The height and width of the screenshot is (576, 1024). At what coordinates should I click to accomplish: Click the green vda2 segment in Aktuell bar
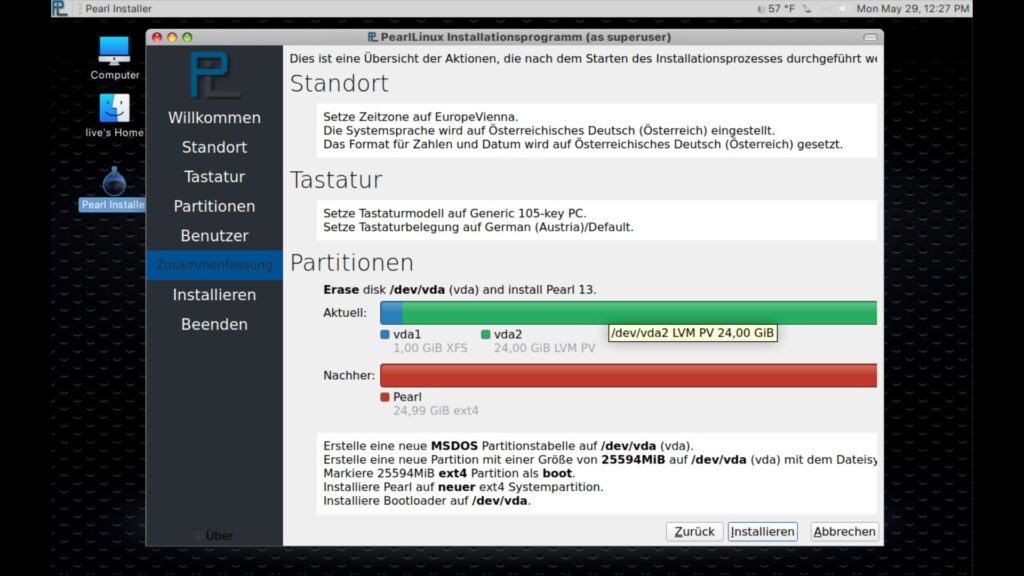[639, 313]
